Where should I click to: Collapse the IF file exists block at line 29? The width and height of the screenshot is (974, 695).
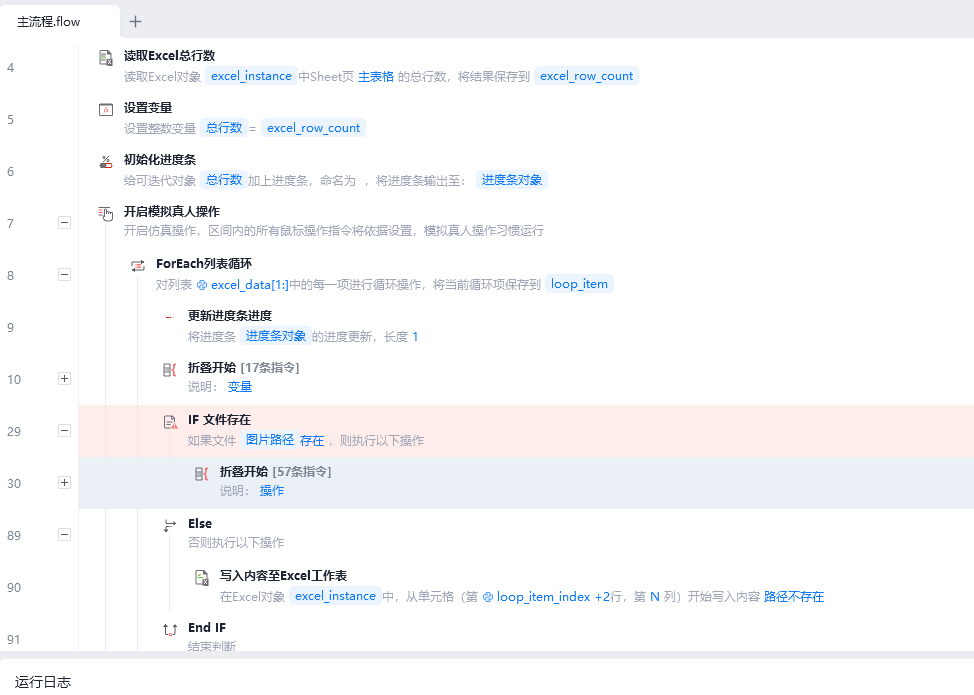[64, 431]
